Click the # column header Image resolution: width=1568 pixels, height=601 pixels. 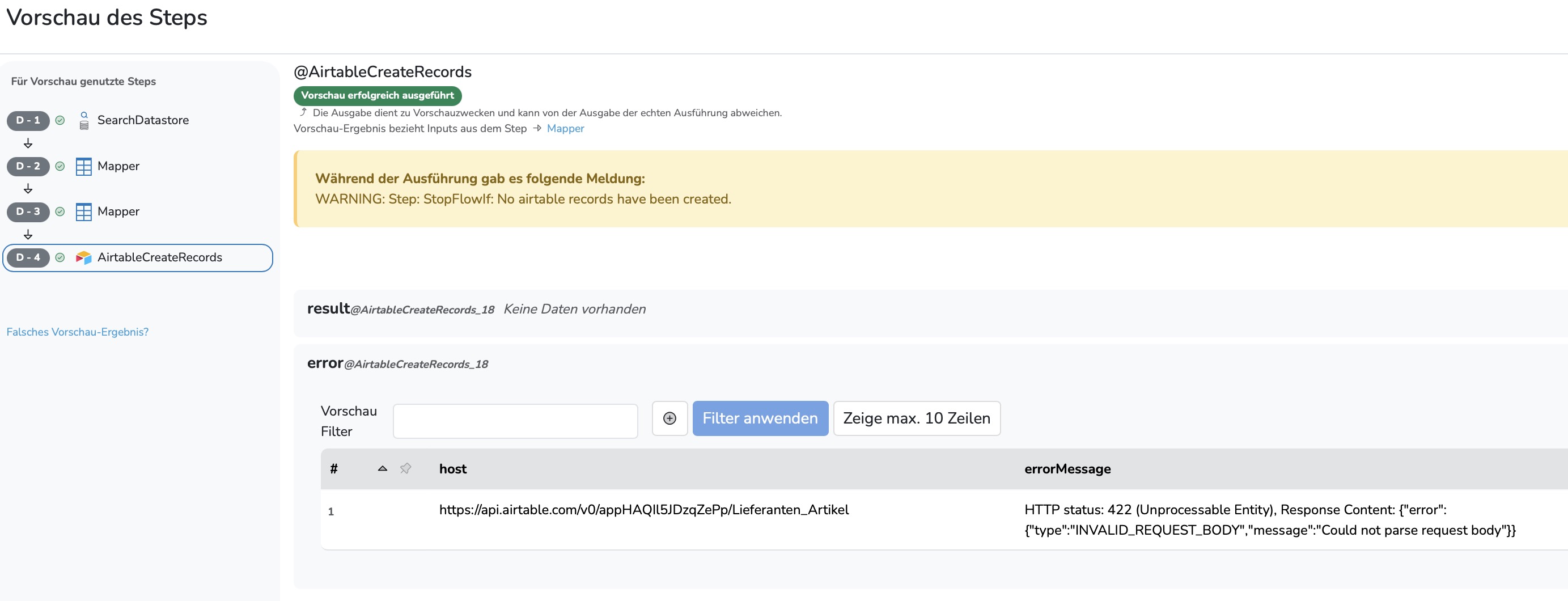pyautogui.click(x=333, y=469)
